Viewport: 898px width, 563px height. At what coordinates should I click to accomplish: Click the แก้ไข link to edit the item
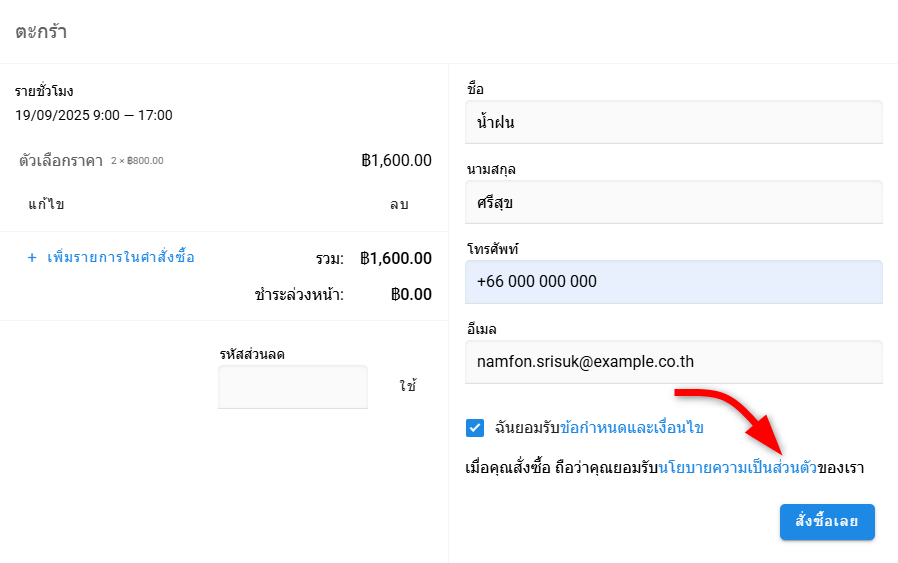(46, 205)
